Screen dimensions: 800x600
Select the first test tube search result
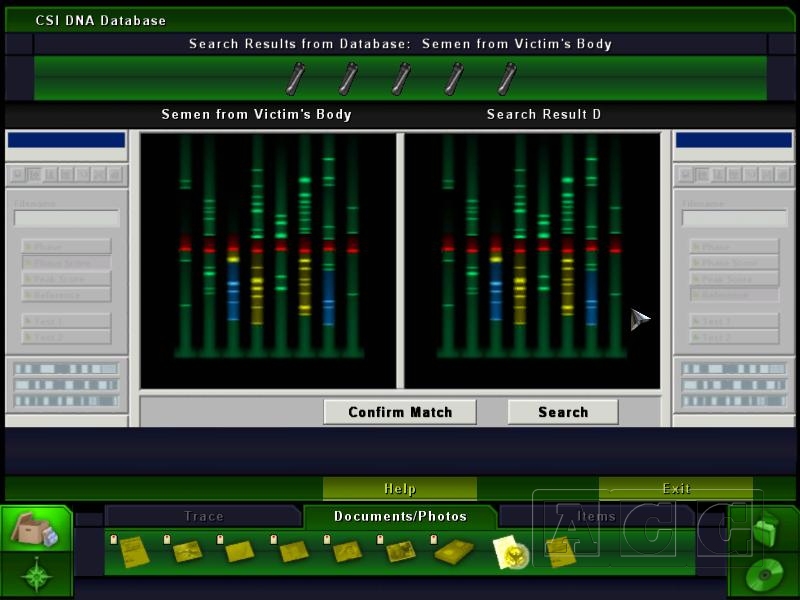pyautogui.click(x=295, y=79)
